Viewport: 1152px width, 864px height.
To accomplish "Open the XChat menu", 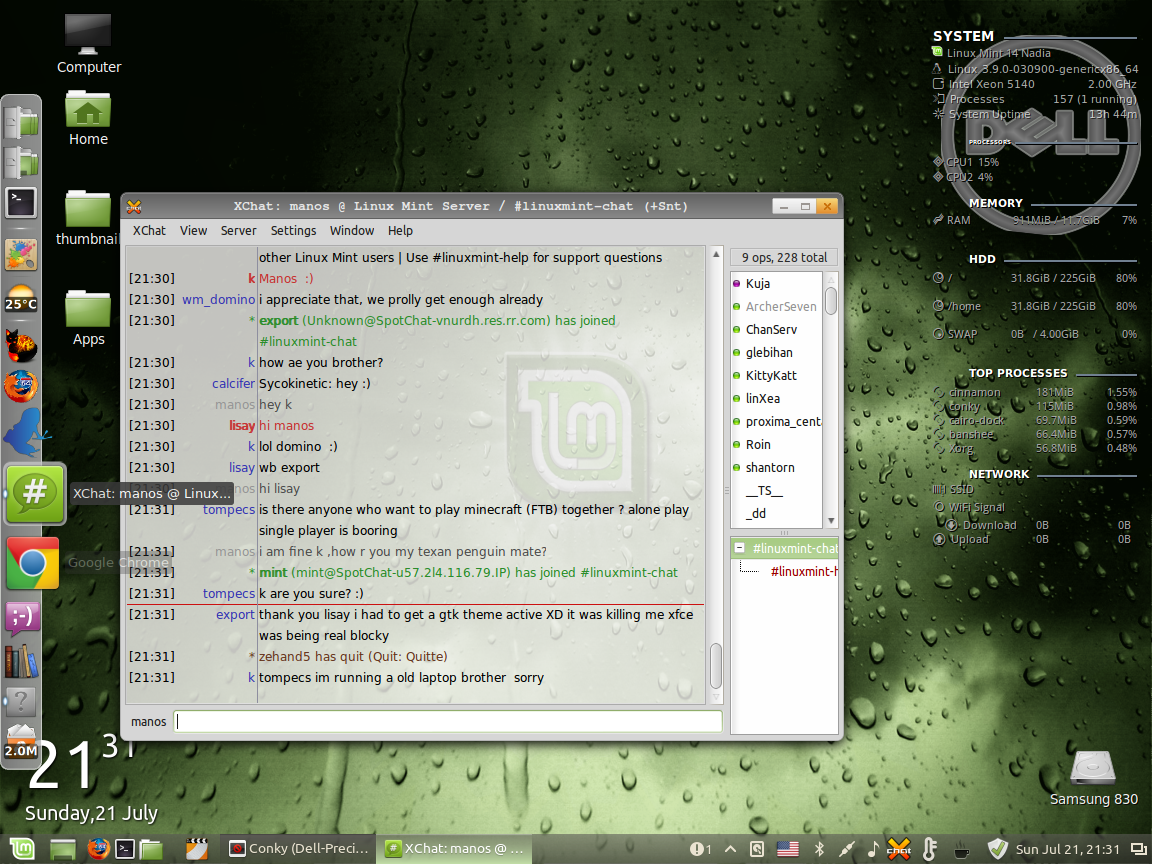I will (149, 231).
